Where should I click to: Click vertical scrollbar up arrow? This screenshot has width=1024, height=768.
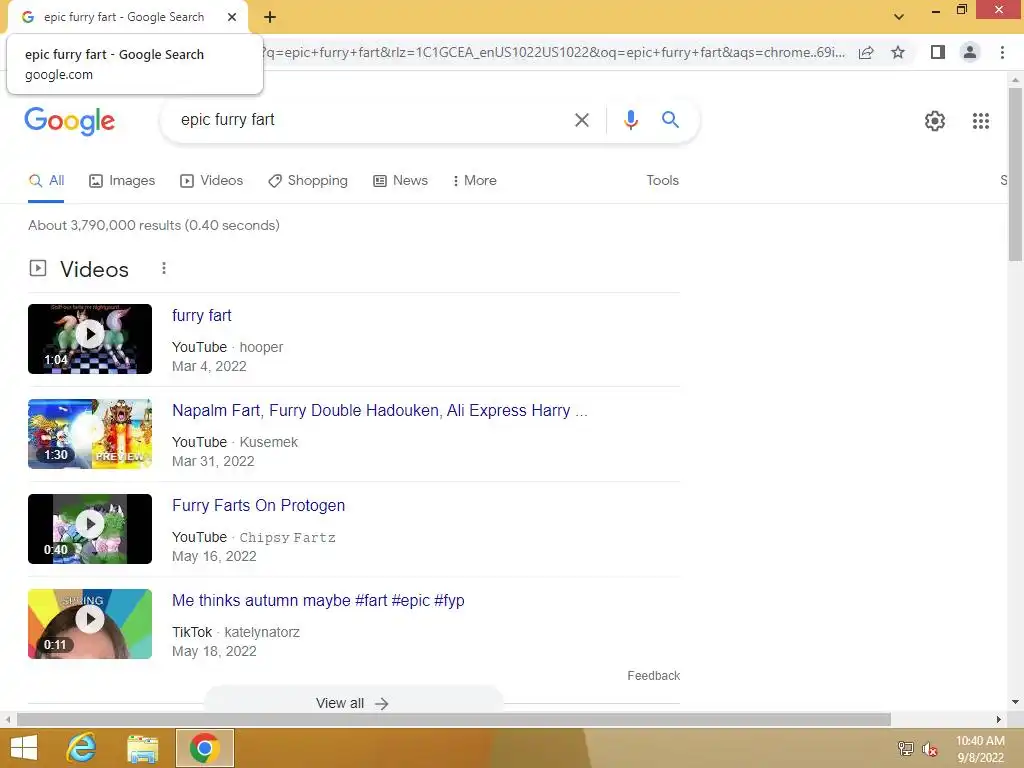tap(1015, 80)
